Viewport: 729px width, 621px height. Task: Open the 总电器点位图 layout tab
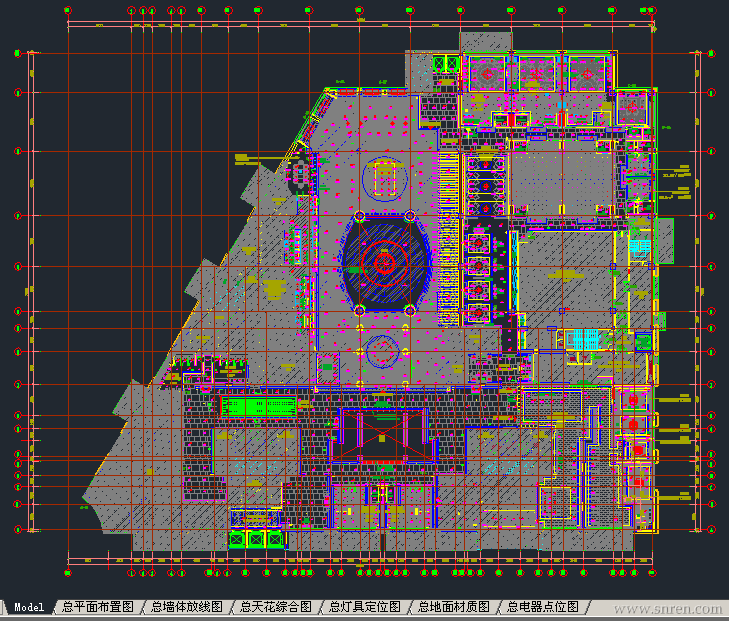[x=543, y=607]
